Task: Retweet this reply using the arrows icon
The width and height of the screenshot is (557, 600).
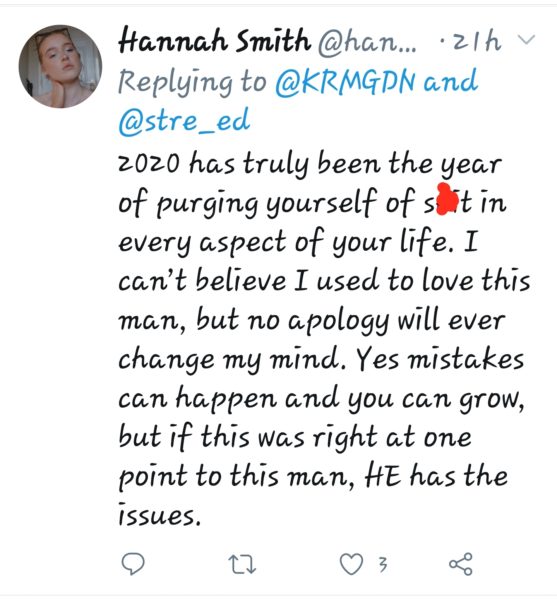Action: pyautogui.click(x=242, y=564)
